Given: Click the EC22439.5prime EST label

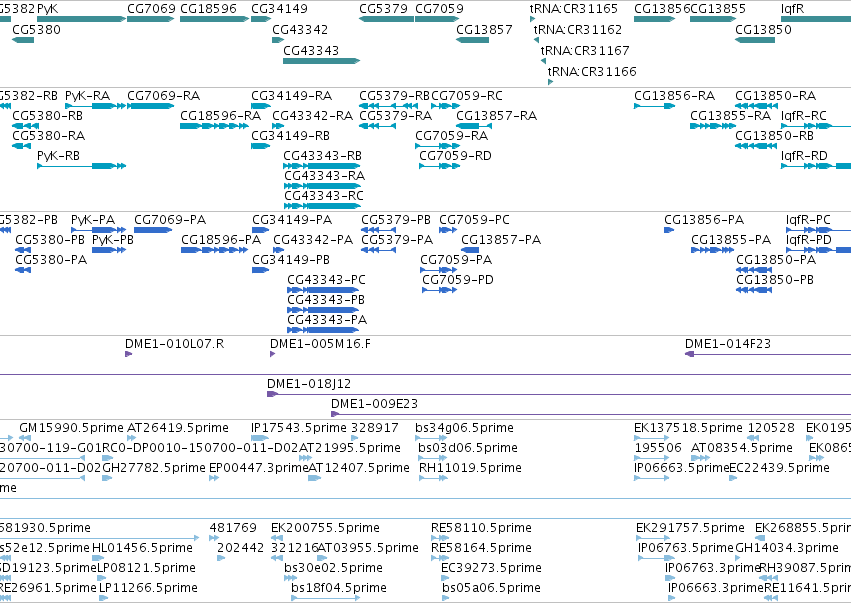Looking at the screenshot, I should [779, 468].
